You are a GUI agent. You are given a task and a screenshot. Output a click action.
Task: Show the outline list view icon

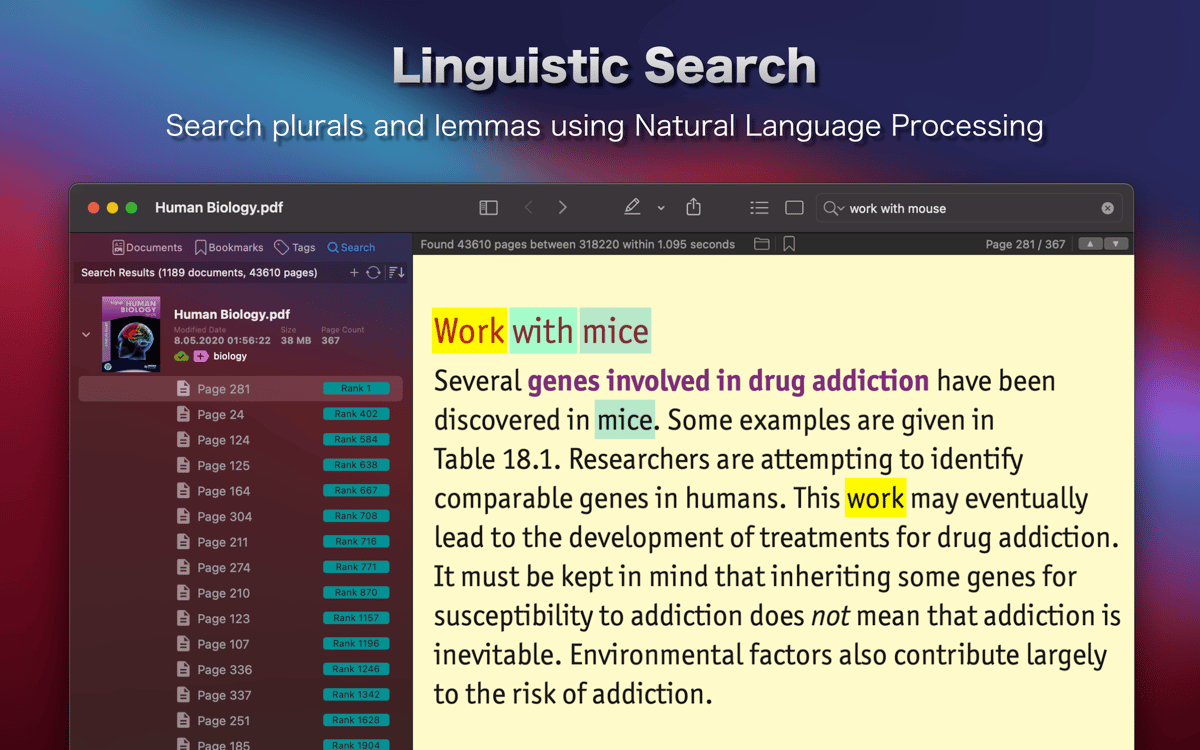coord(759,208)
